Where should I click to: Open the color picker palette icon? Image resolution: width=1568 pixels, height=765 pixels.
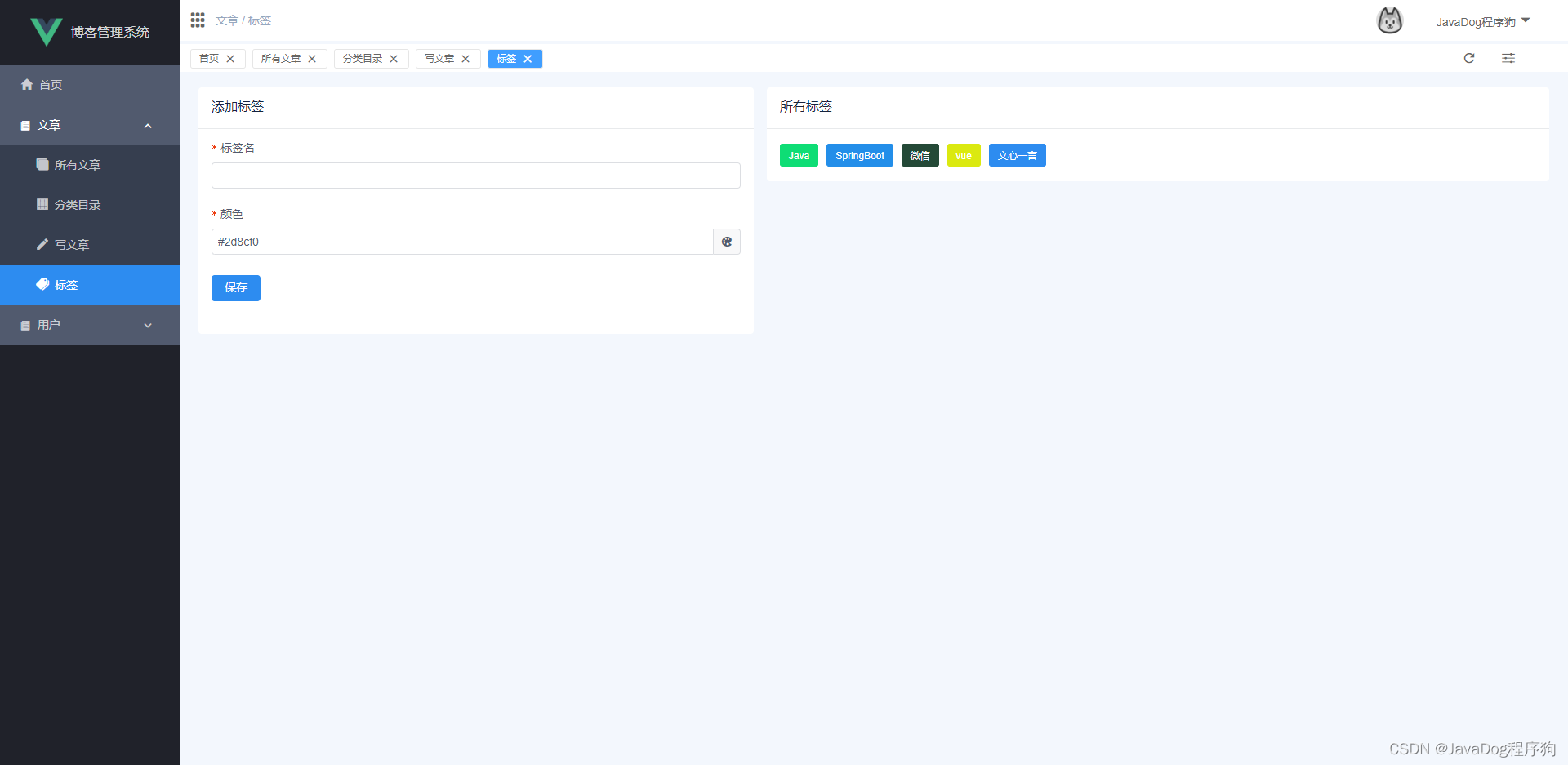point(726,242)
